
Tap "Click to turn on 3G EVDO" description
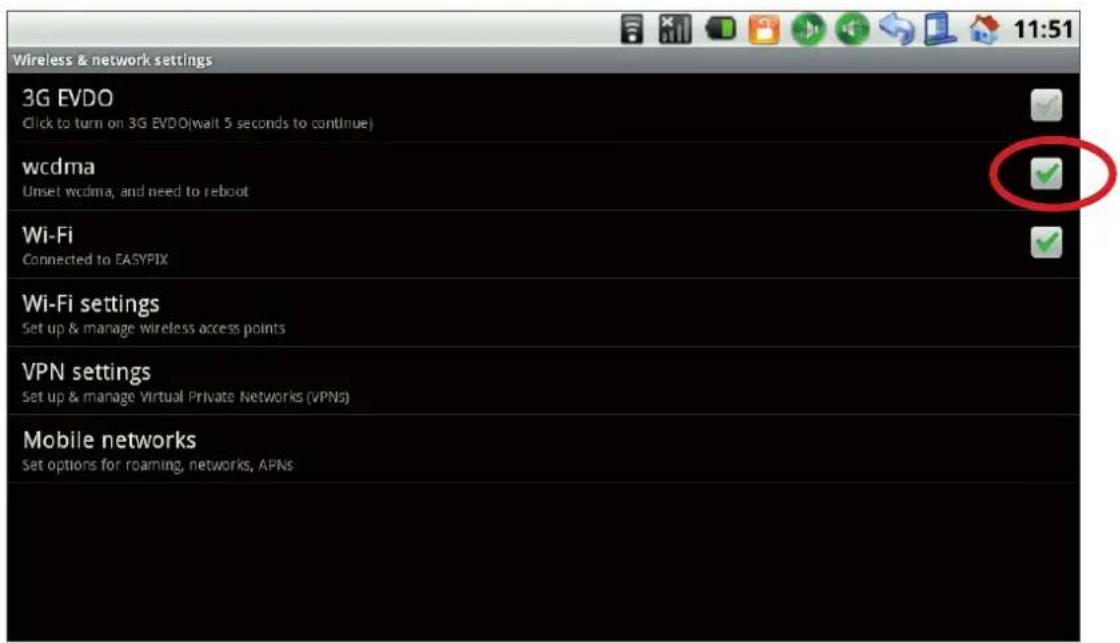(x=198, y=123)
